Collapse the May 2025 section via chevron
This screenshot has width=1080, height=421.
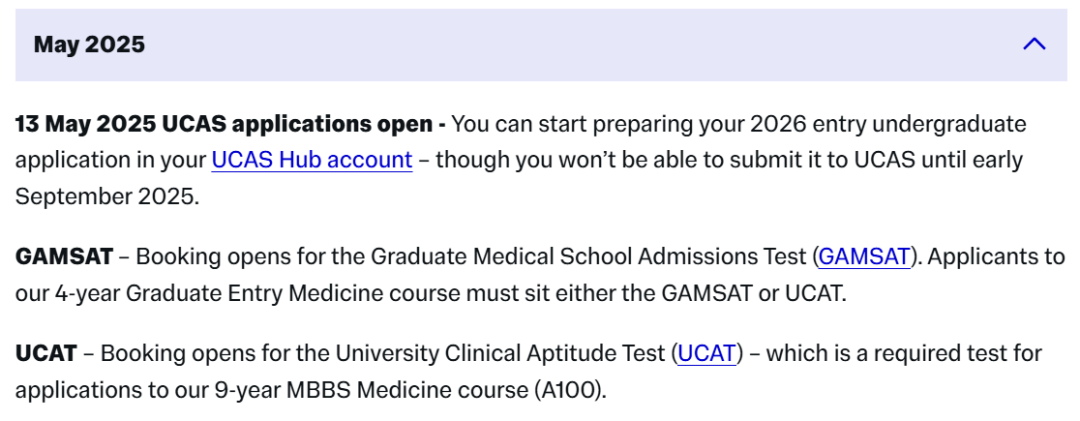pos(1035,45)
